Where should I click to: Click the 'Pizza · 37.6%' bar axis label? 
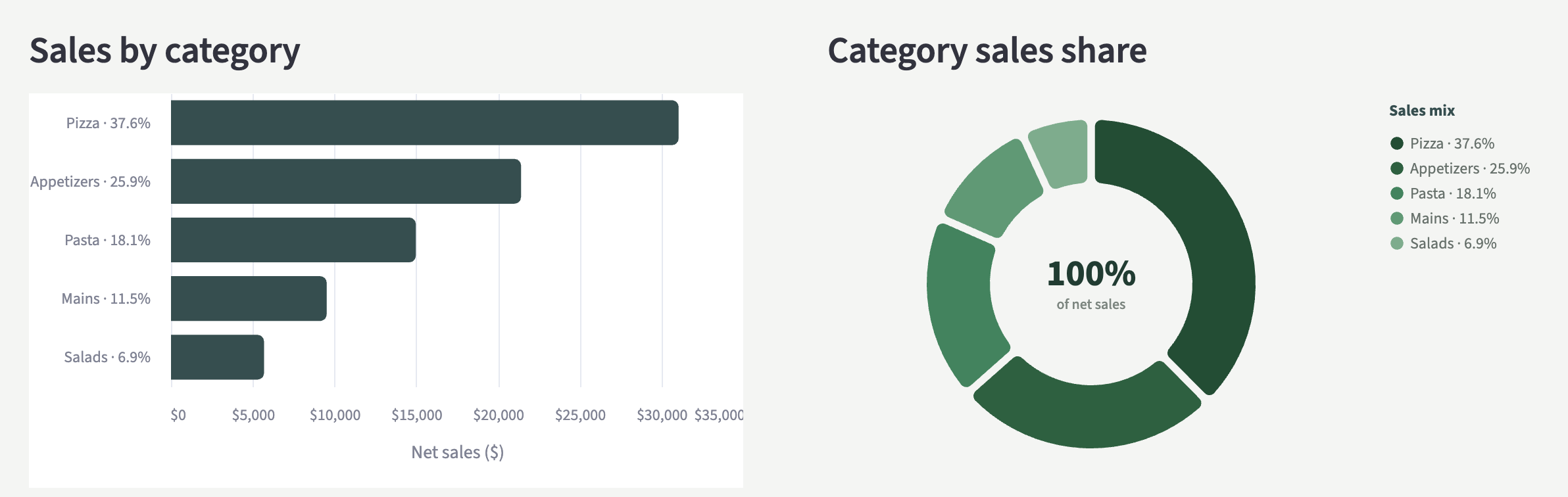109,123
